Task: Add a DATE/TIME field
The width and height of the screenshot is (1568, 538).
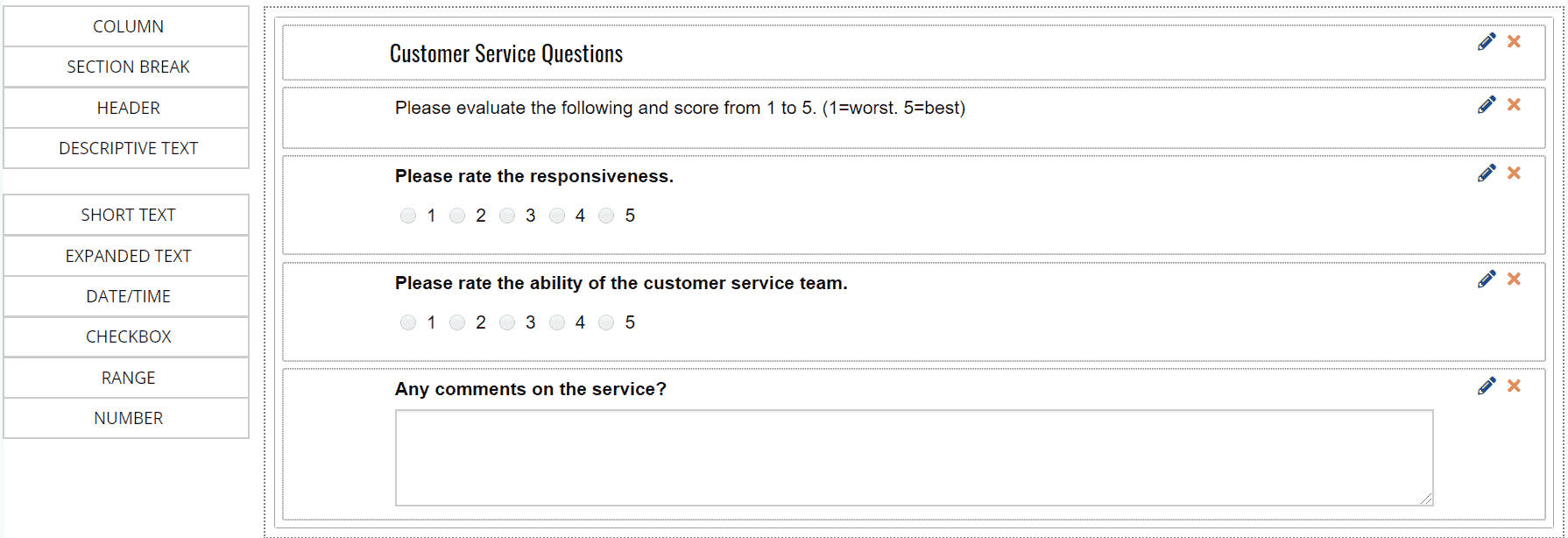Action: pos(126,296)
